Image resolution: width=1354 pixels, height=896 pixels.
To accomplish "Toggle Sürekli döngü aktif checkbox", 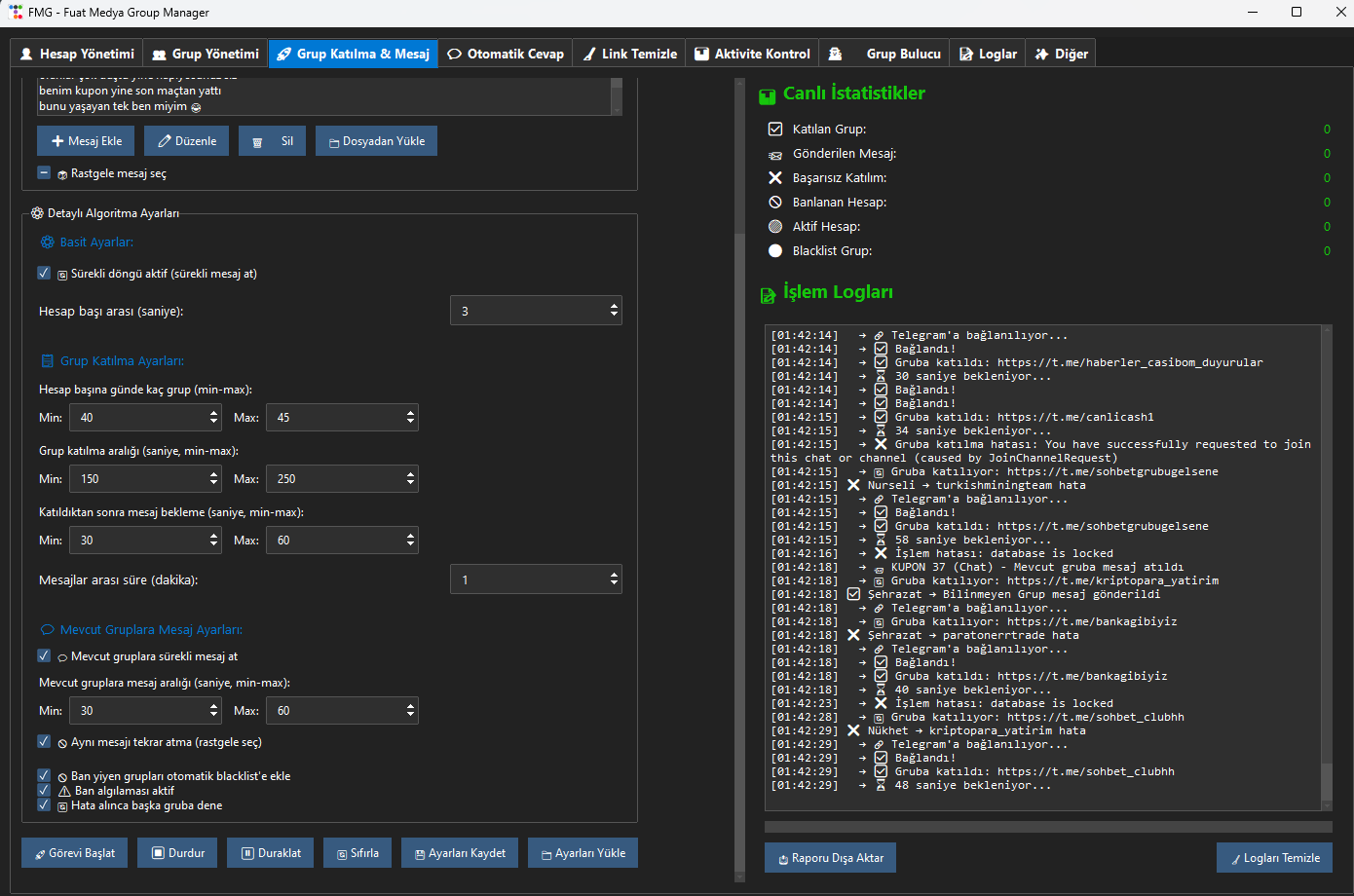I will coord(44,274).
